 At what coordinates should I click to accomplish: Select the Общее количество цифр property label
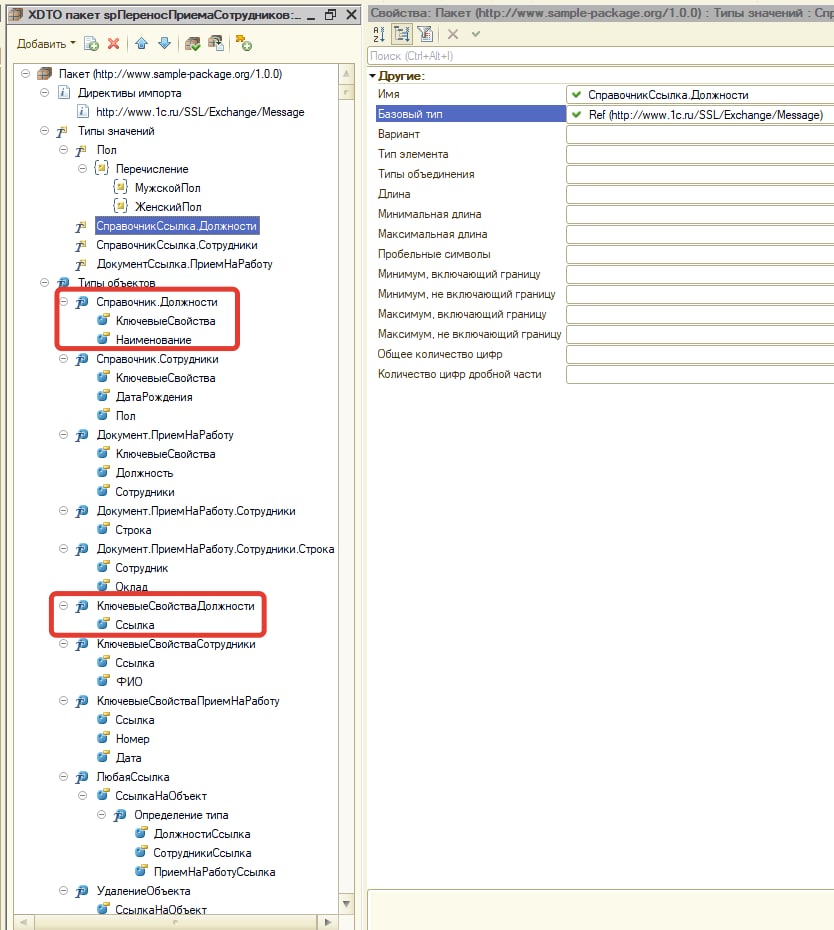tap(440, 353)
